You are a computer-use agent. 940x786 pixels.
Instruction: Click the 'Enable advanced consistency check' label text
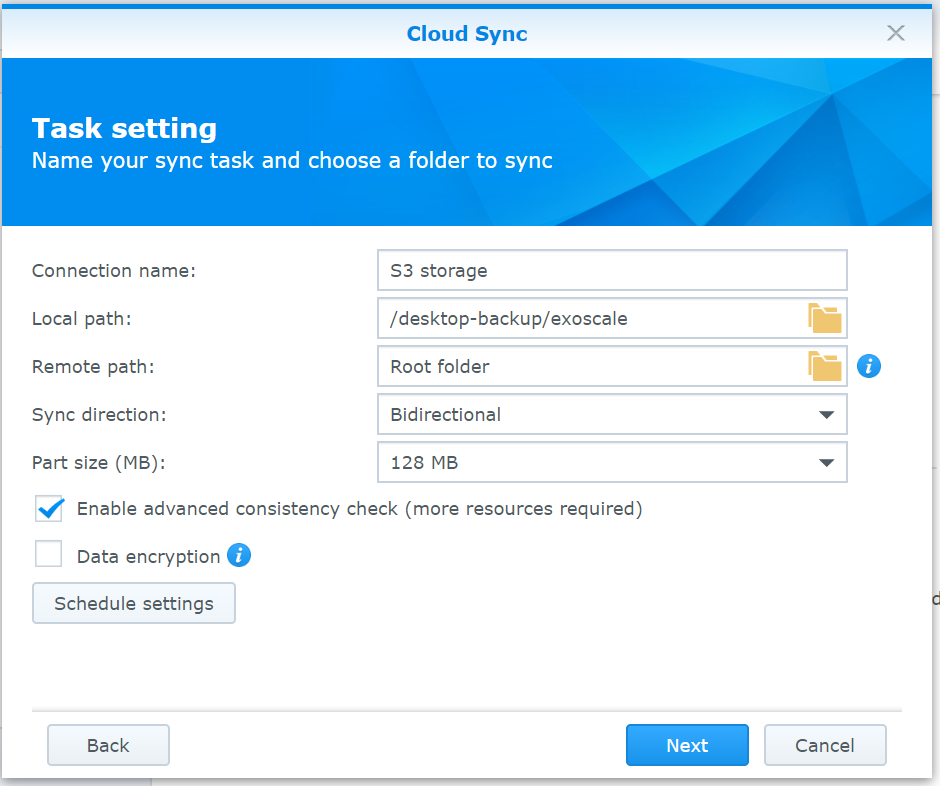tap(359, 509)
